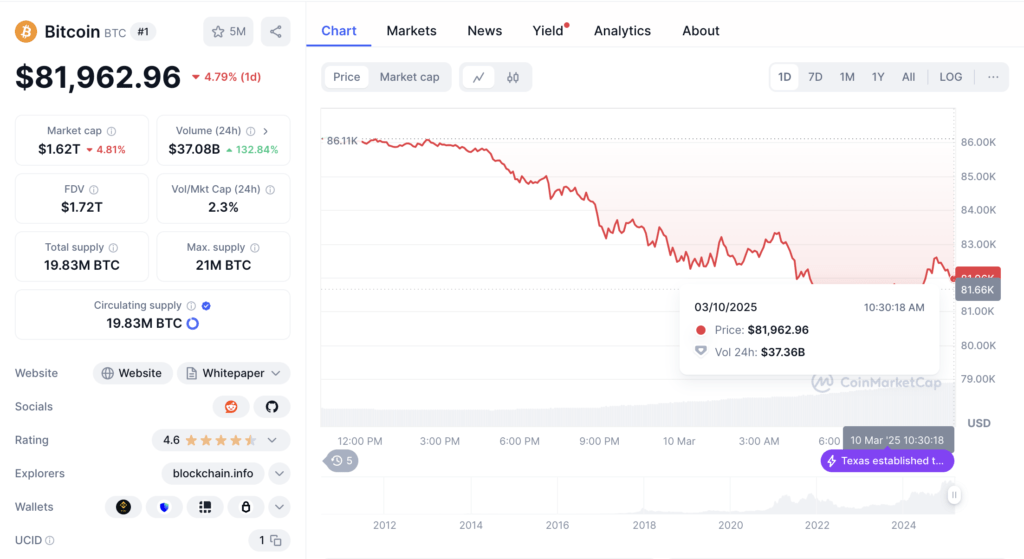Viewport: 1024px width, 559px height.
Task: Open the News tab
Action: tap(485, 31)
